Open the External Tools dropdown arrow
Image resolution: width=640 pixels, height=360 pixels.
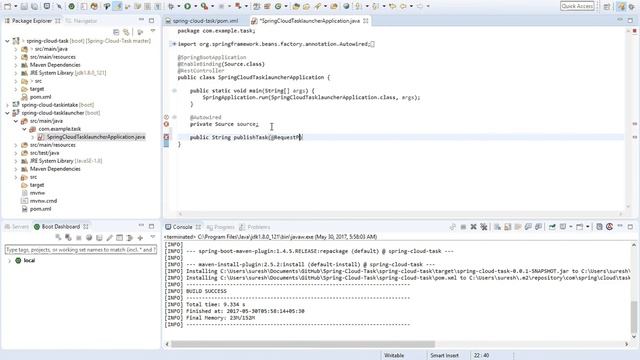[212, 6]
